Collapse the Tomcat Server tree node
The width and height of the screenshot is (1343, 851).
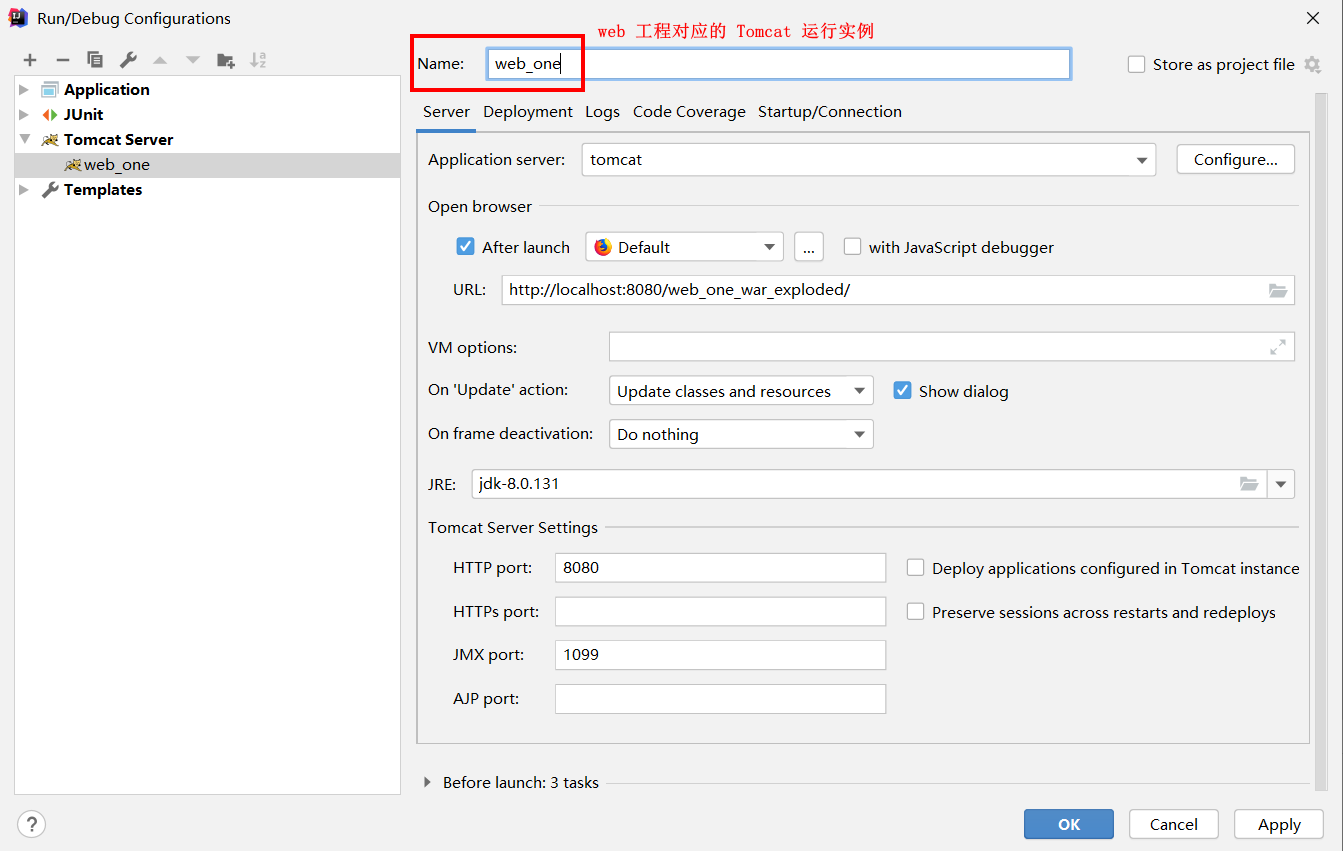[x=24, y=140]
